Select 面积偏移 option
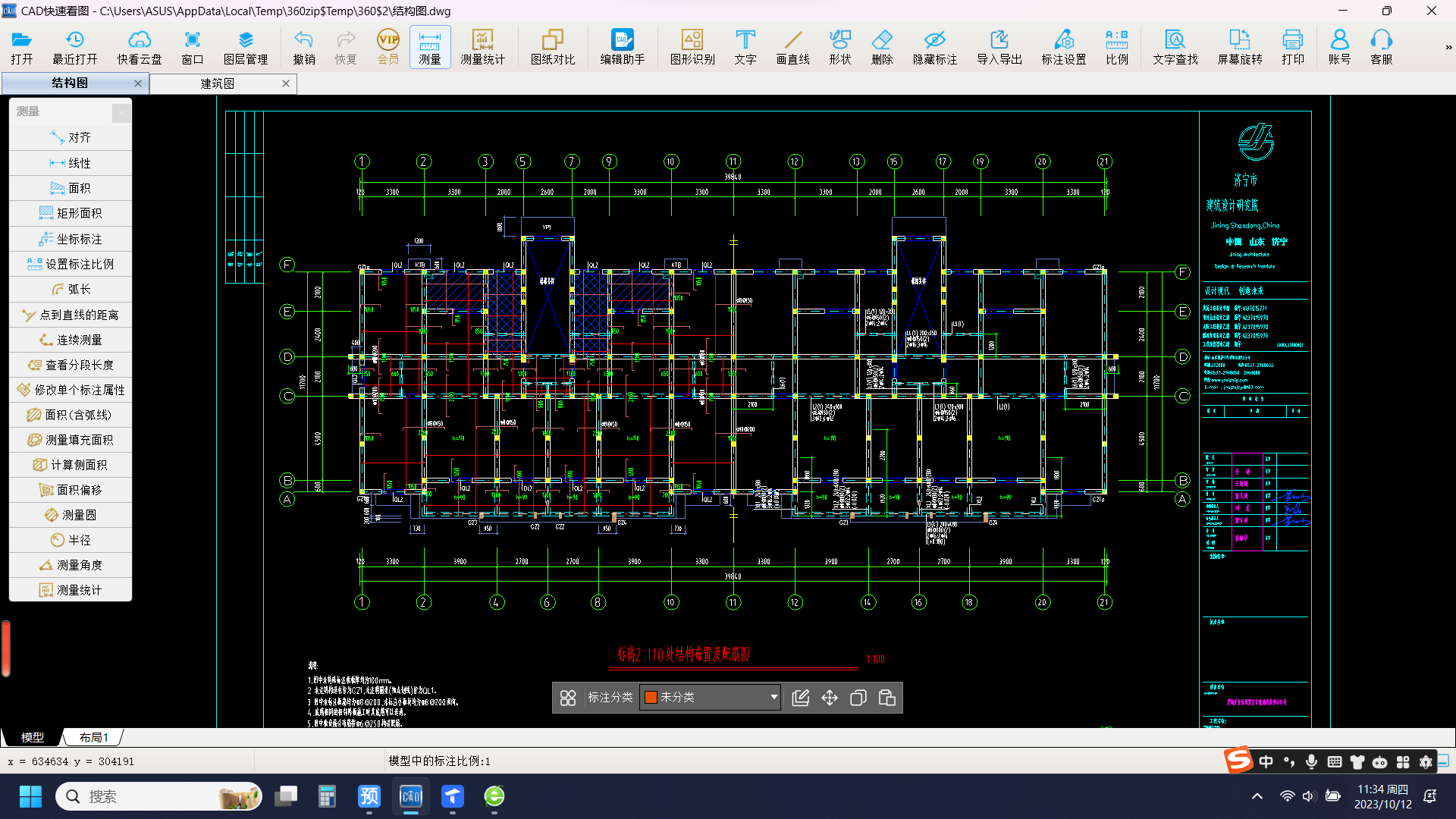The height and width of the screenshot is (819, 1456). 71,490
